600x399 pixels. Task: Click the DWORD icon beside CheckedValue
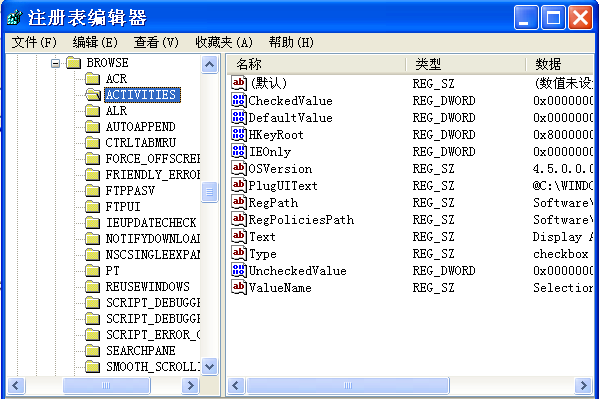click(x=239, y=100)
